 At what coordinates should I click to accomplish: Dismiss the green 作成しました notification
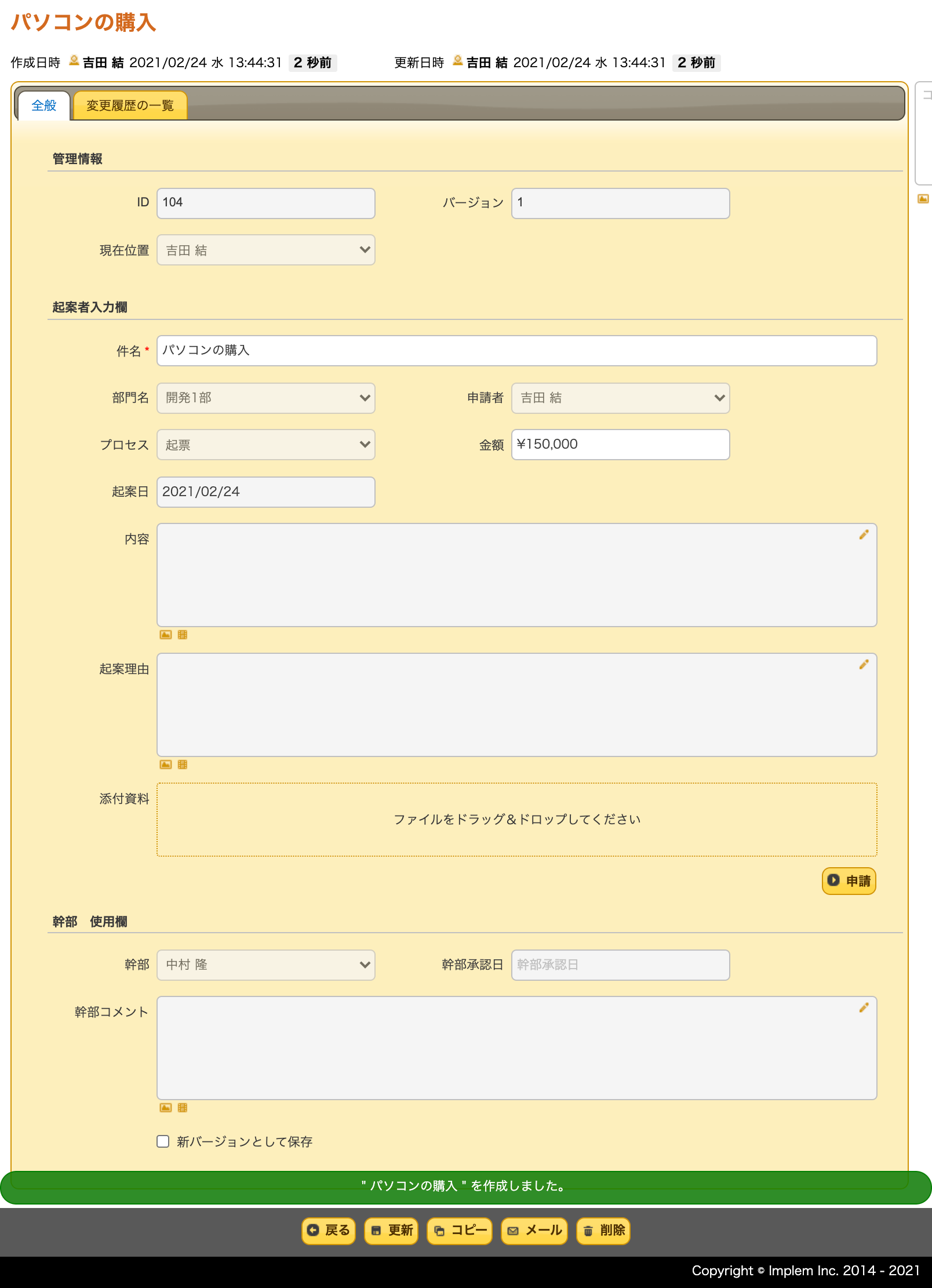466,1187
